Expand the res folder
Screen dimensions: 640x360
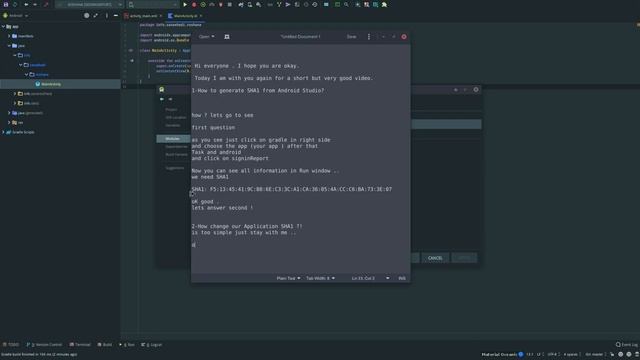[x=9, y=122]
